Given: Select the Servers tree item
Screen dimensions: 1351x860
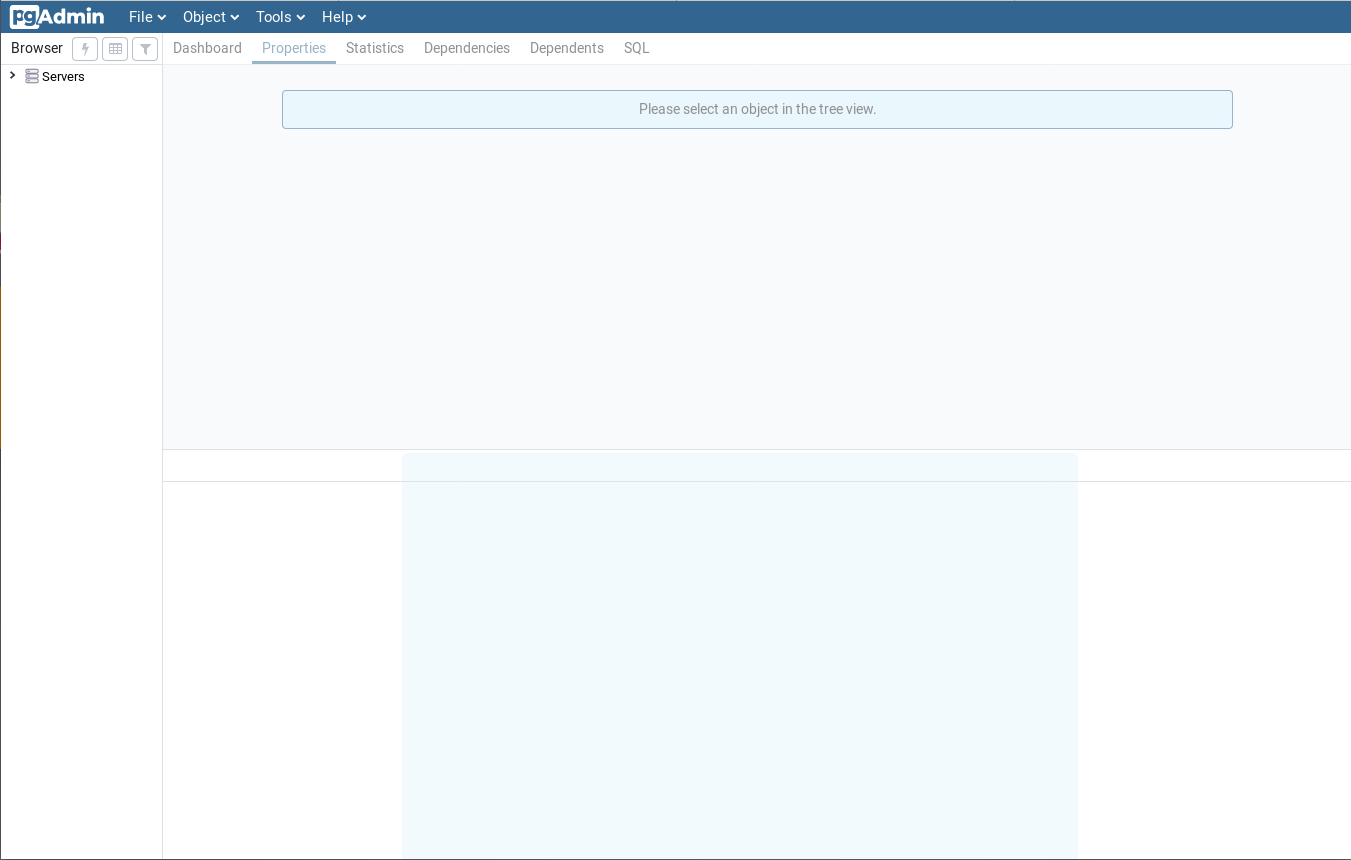Looking at the screenshot, I should click(63, 76).
